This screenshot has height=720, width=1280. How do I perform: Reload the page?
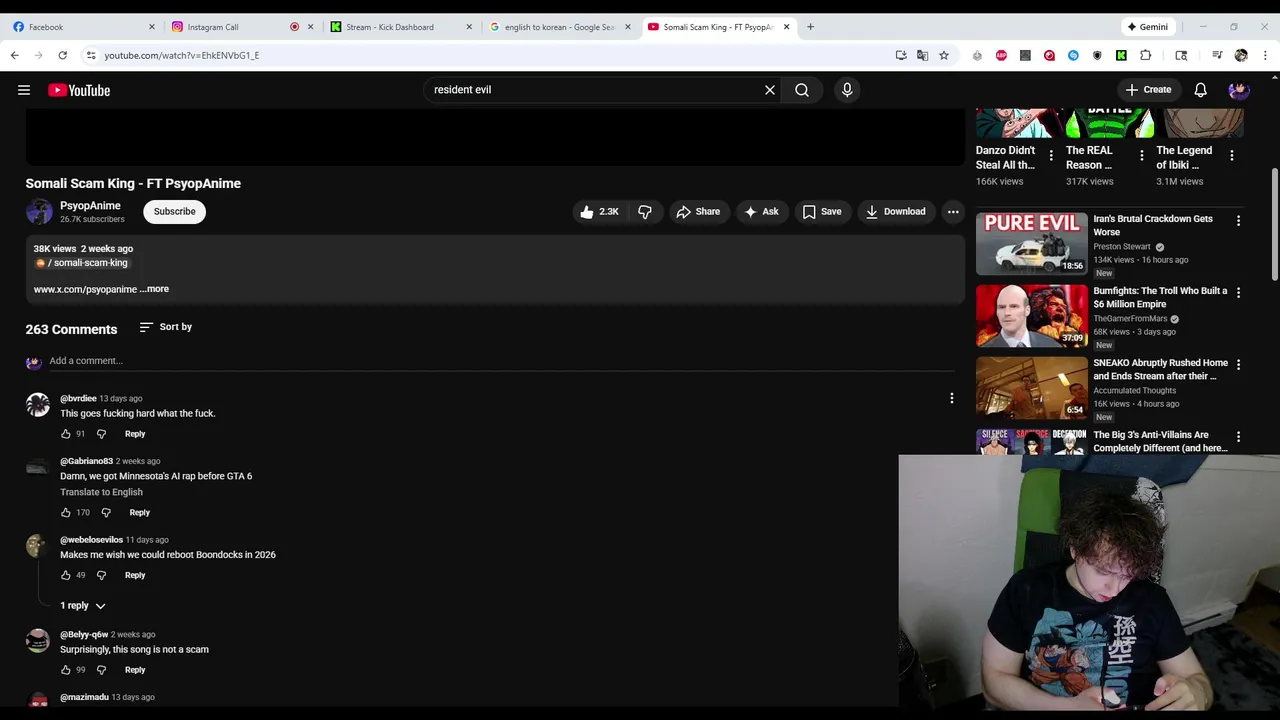tap(62, 55)
